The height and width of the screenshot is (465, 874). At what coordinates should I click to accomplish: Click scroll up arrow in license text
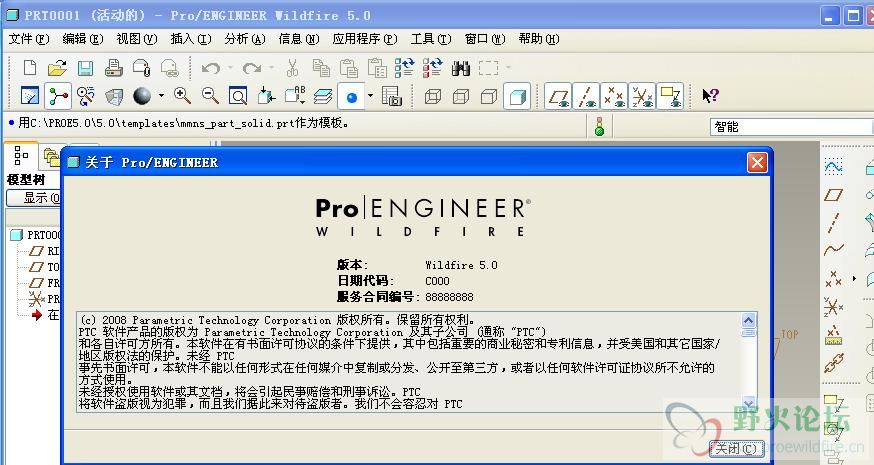[x=749, y=320]
